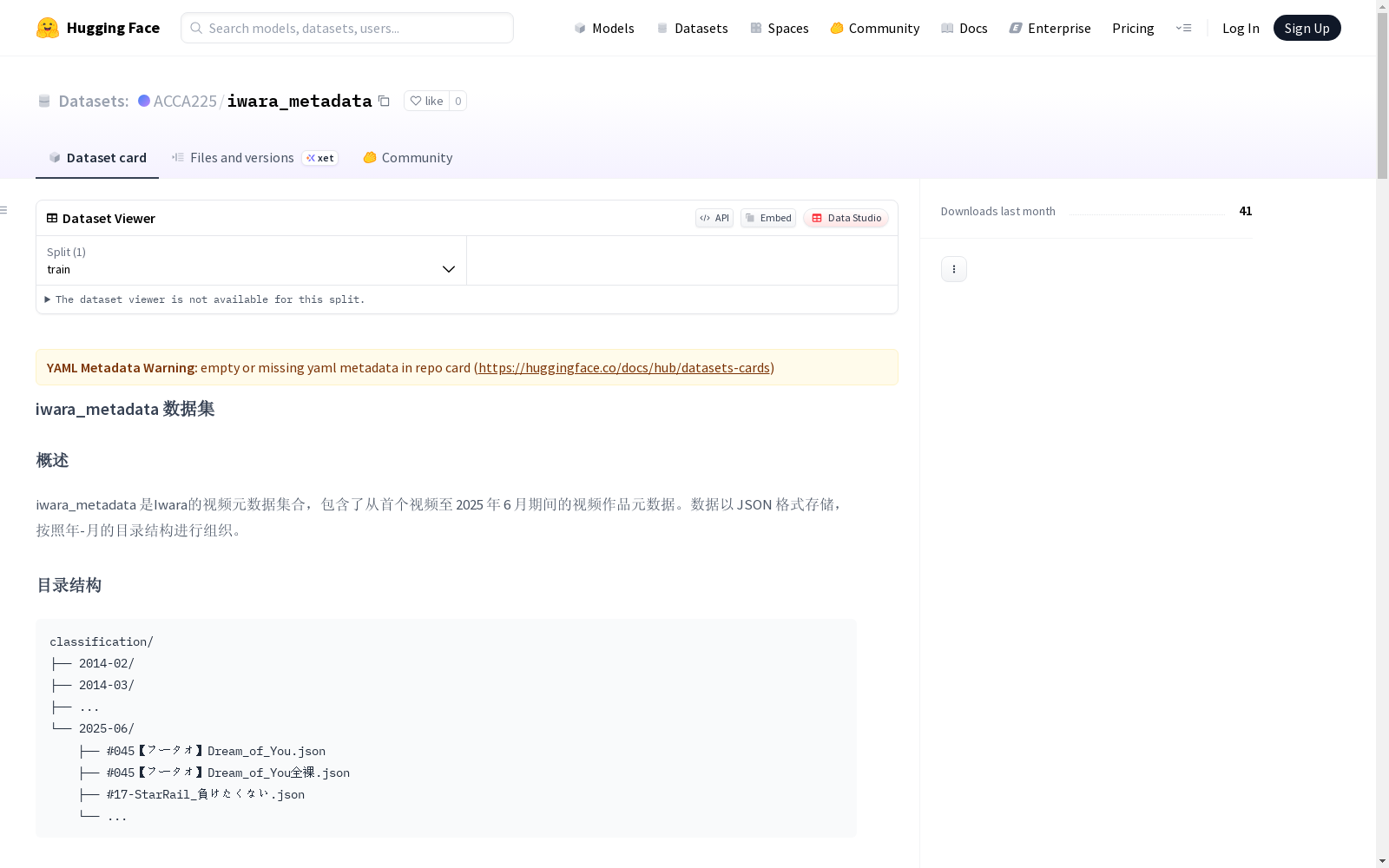Click the downloads count 41
Image resolution: width=1389 pixels, height=868 pixels.
pos(1246,211)
